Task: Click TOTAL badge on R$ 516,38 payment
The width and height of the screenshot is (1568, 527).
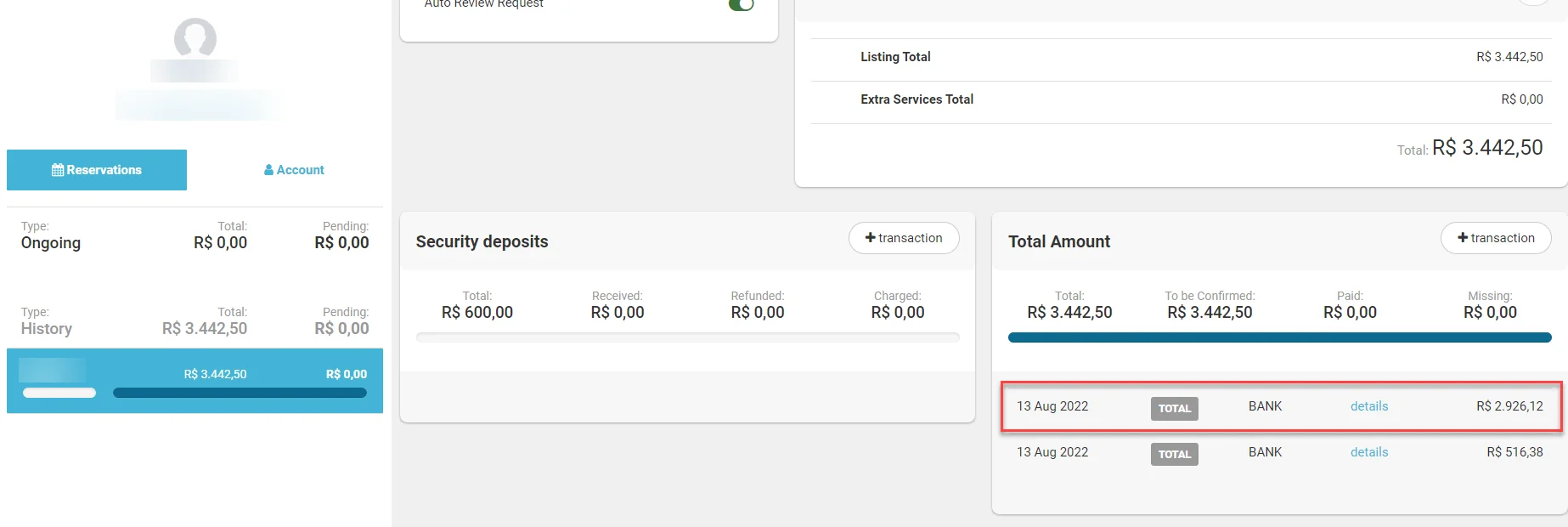Action: [x=1174, y=455]
